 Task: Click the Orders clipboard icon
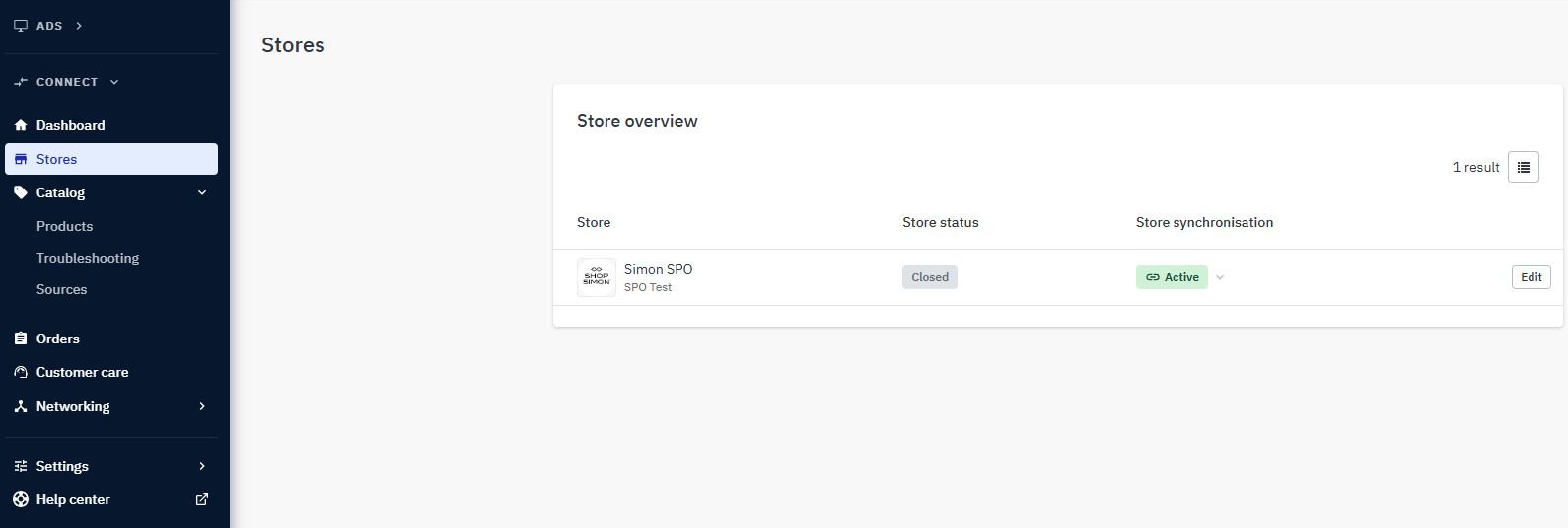pos(21,339)
